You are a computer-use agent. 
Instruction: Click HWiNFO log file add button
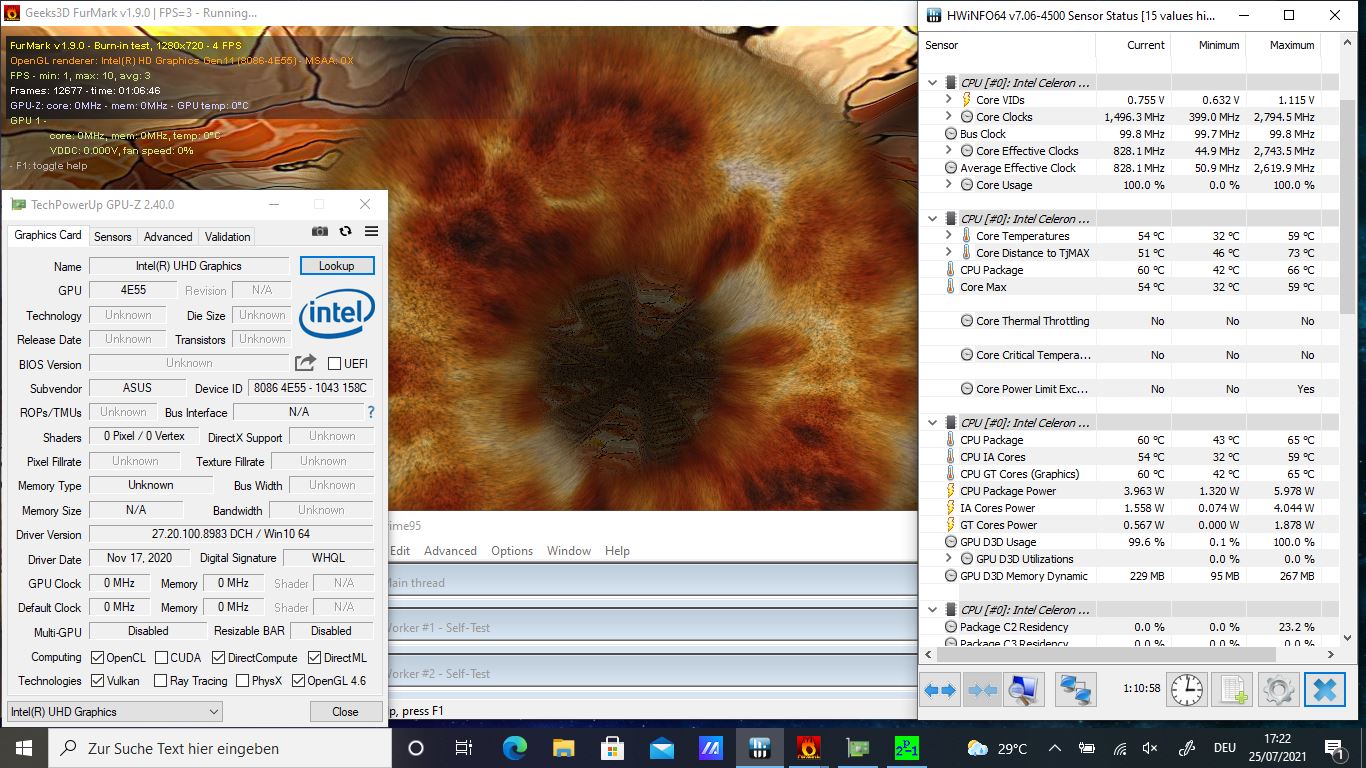1232,690
